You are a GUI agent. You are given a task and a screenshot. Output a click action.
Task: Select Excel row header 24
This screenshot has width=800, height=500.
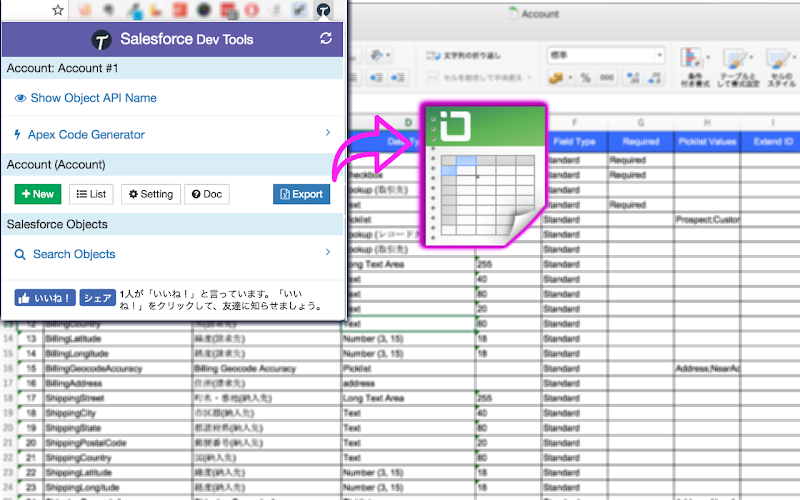pyautogui.click(x=8, y=487)
